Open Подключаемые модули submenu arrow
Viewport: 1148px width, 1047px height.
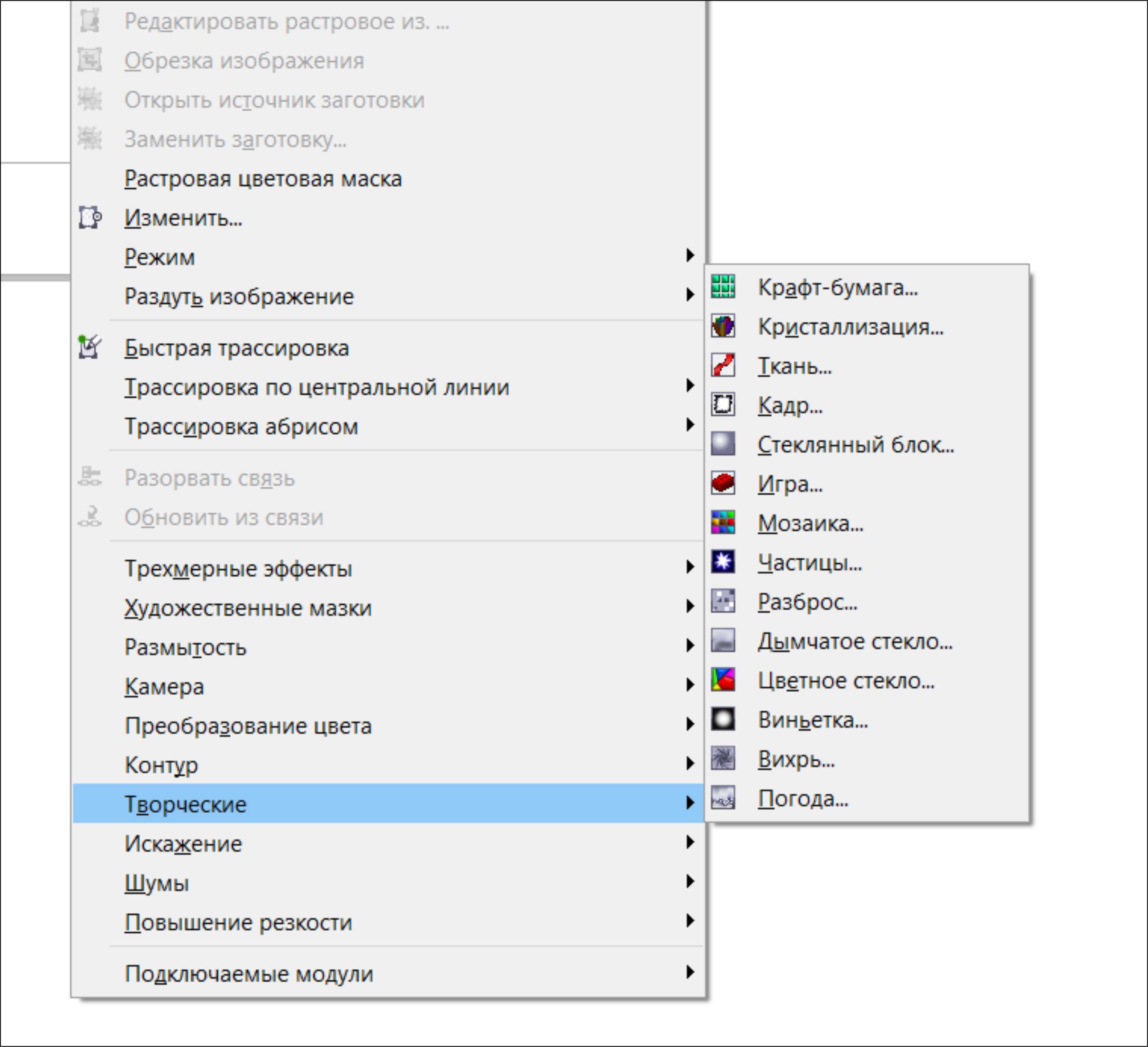[690, 972]
